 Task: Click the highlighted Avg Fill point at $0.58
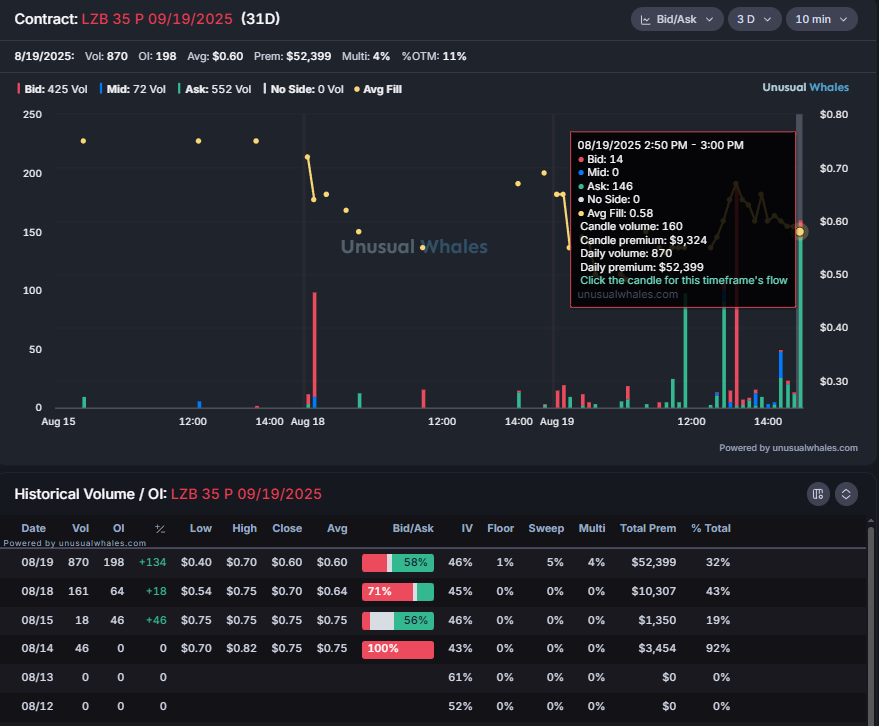(800, 232)
